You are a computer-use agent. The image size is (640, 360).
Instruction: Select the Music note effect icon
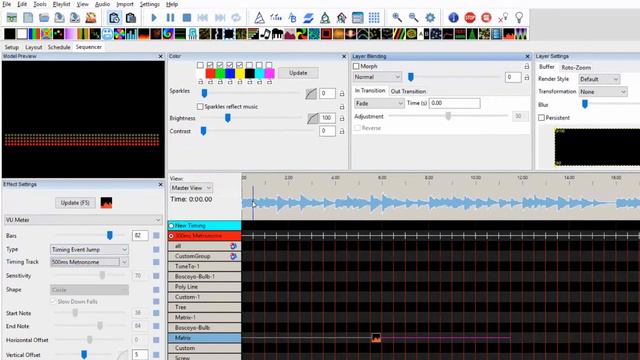[265, 34]
